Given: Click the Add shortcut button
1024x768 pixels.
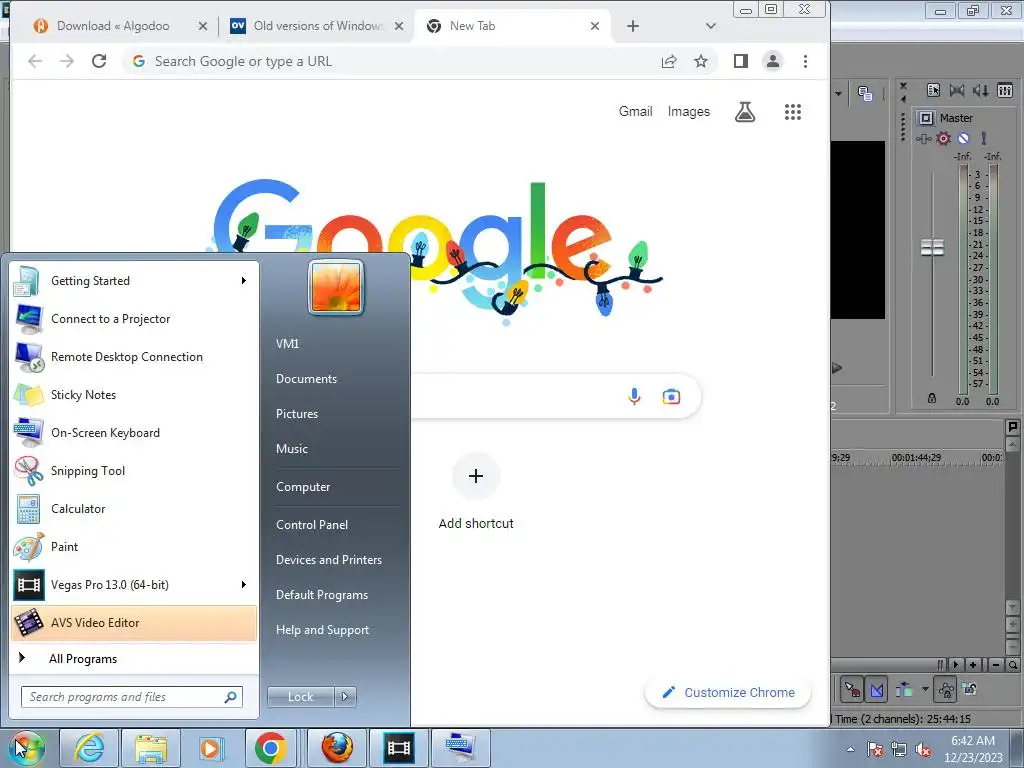Looking at the screenshot, I should coord(476,491).
